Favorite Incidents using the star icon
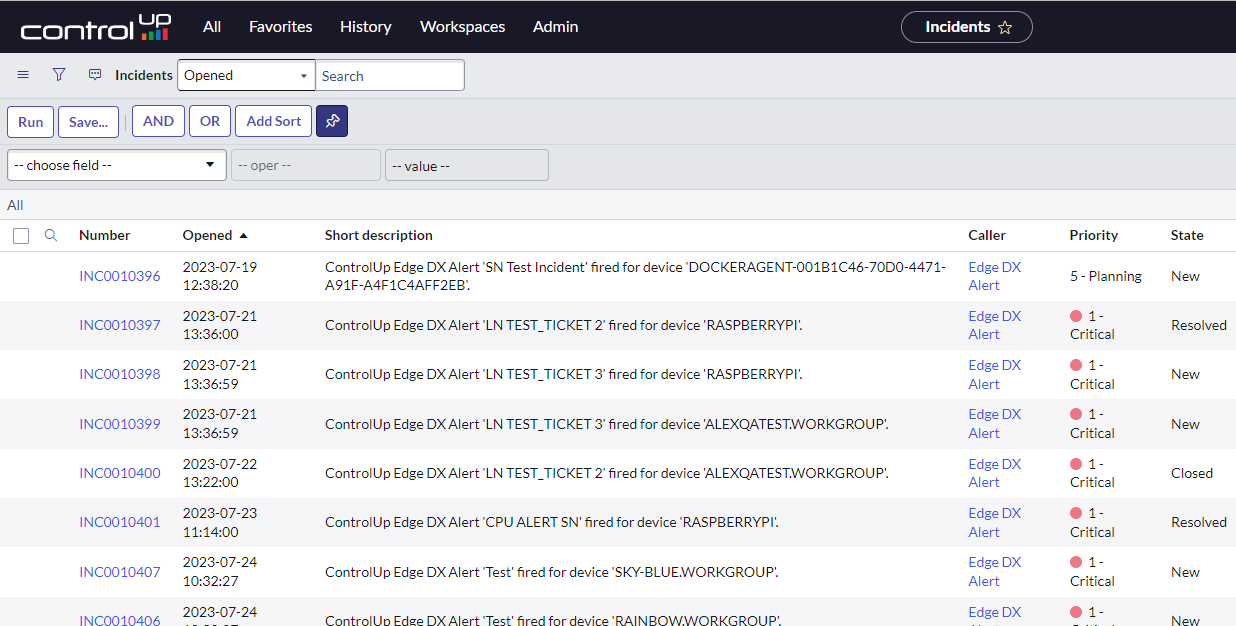This screenshot has height=626, width=1236. point(1005,28)
